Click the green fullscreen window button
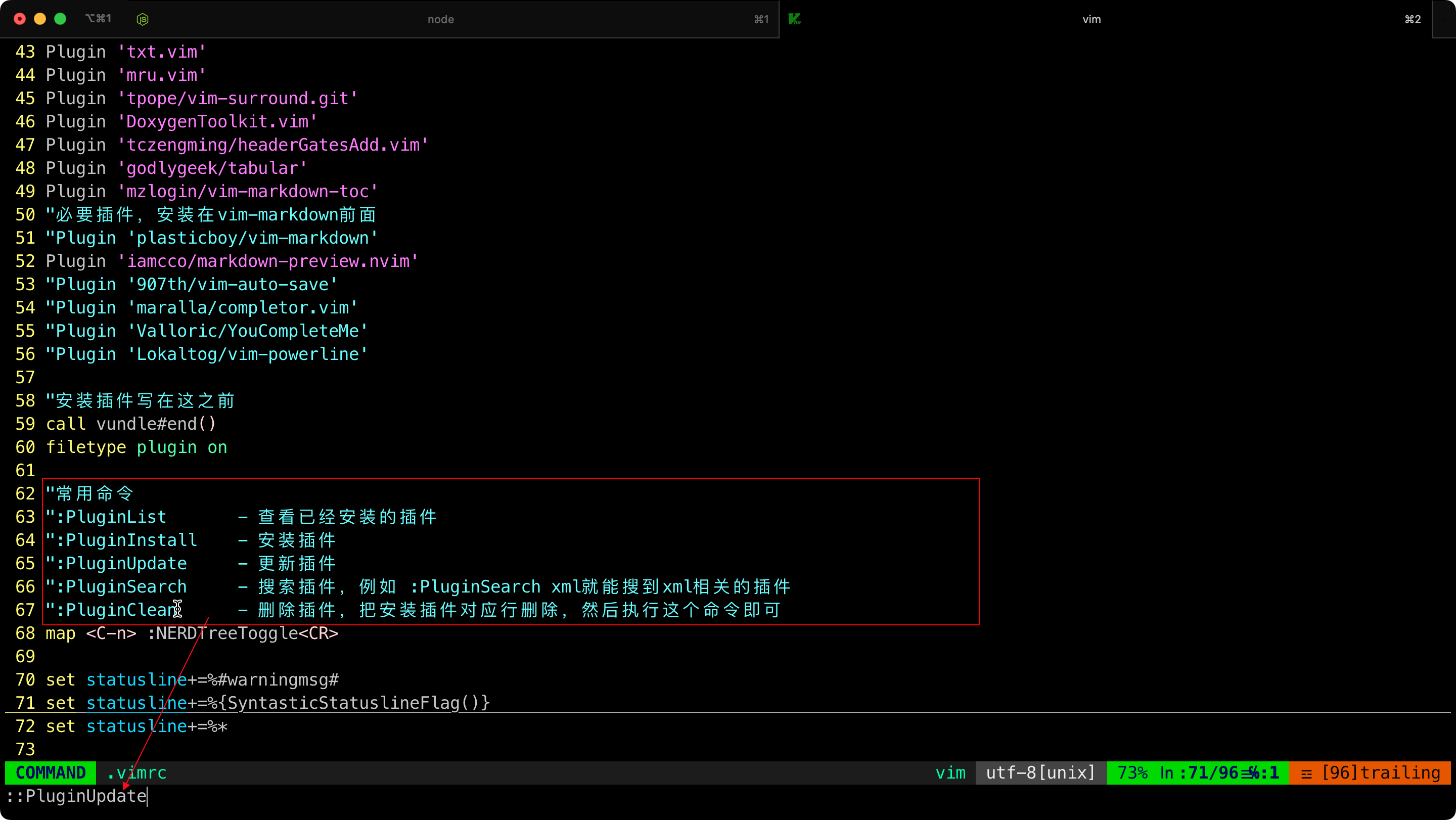The height and width of the screenshot is (820, 1456). (x=61, y=19)
